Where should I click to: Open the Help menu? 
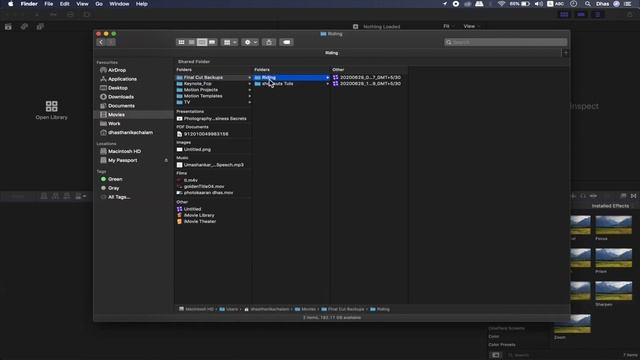pos(142,4)
